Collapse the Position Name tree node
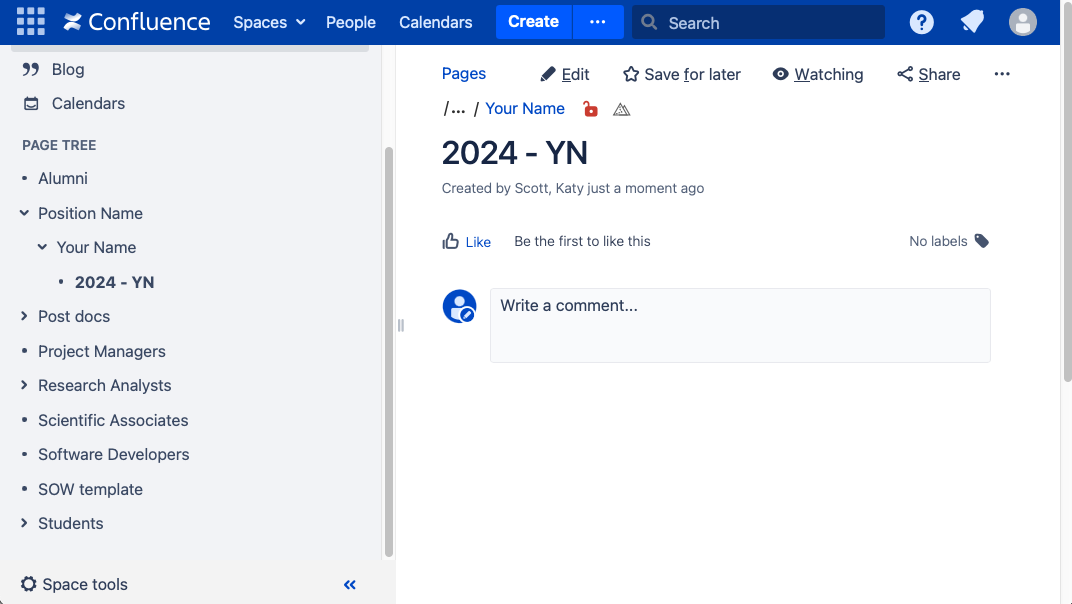This screenshot has height=604, width=1072. (x=24, y=213)
